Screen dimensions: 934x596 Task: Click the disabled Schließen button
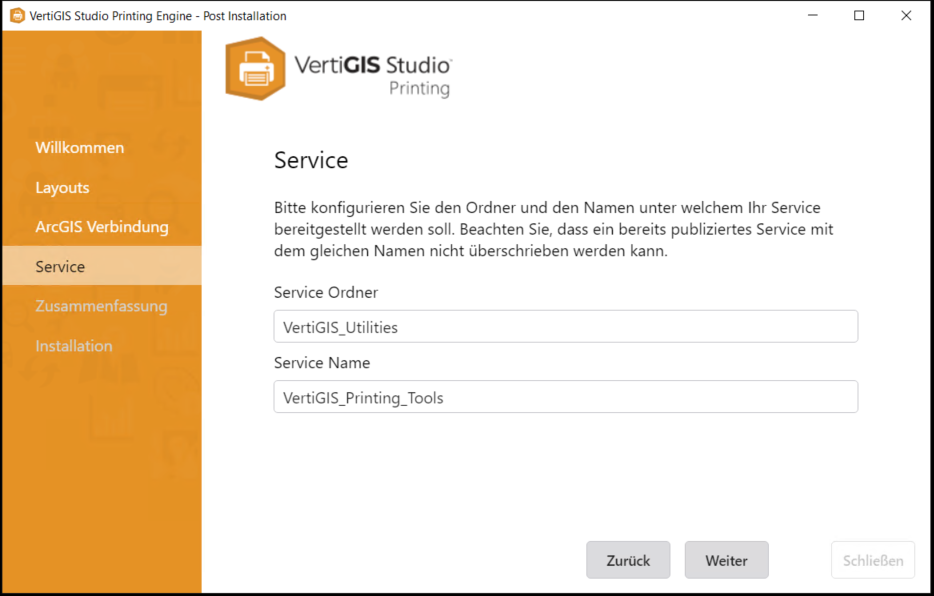coord(872,560)
